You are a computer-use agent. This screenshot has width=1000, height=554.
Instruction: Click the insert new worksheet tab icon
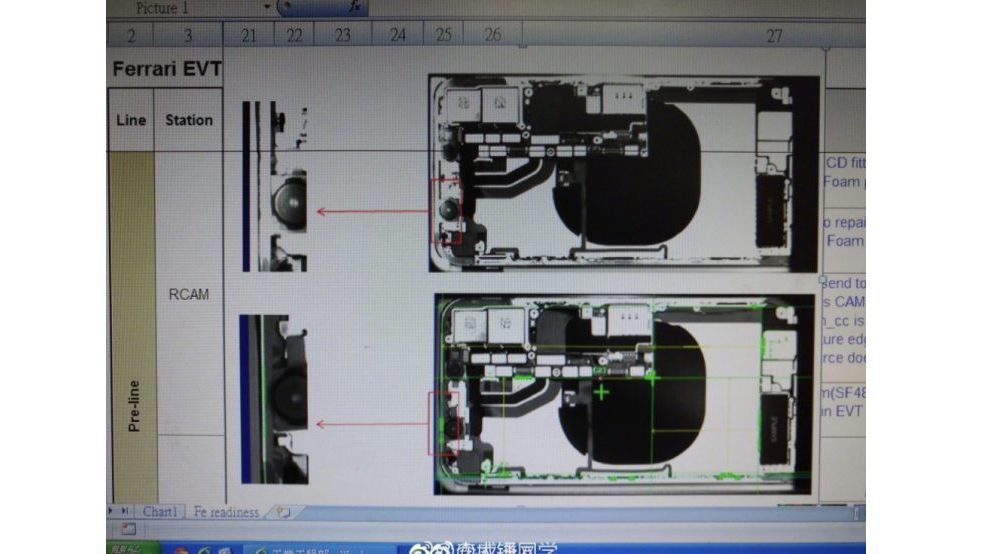coord(283,512)
